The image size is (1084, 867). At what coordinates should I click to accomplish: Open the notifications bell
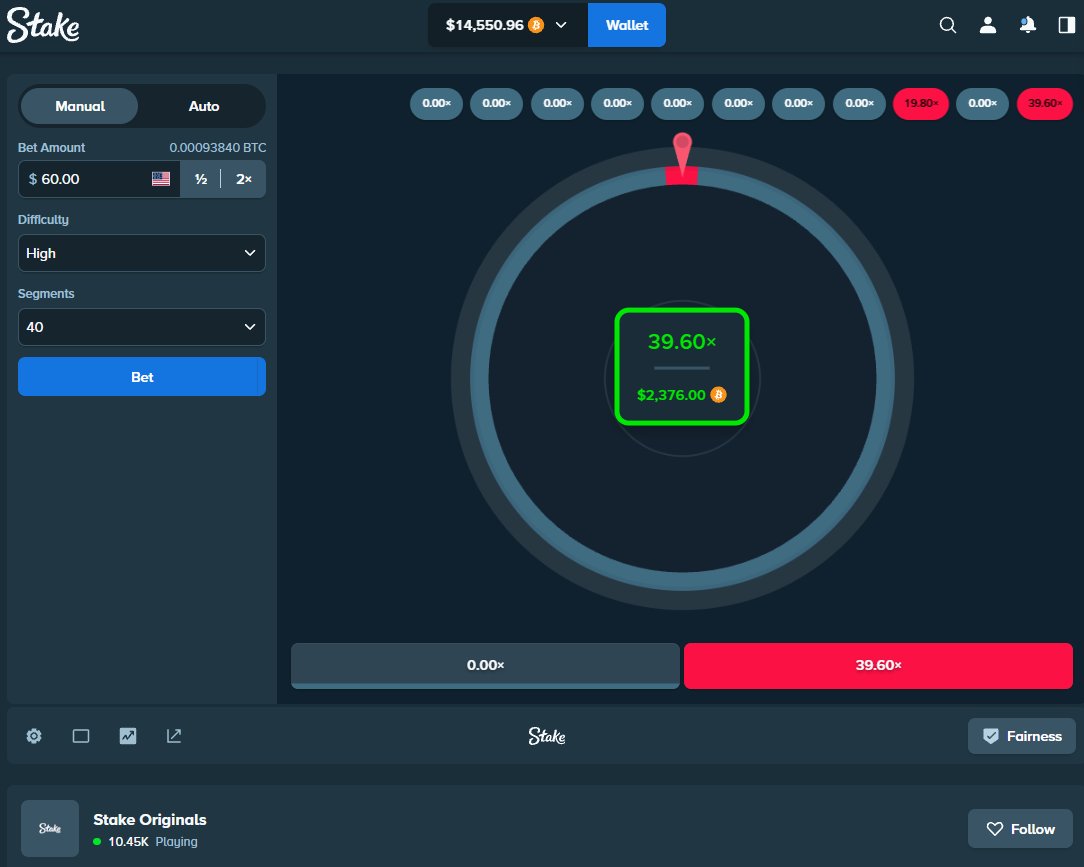(x=1028, y=26)
